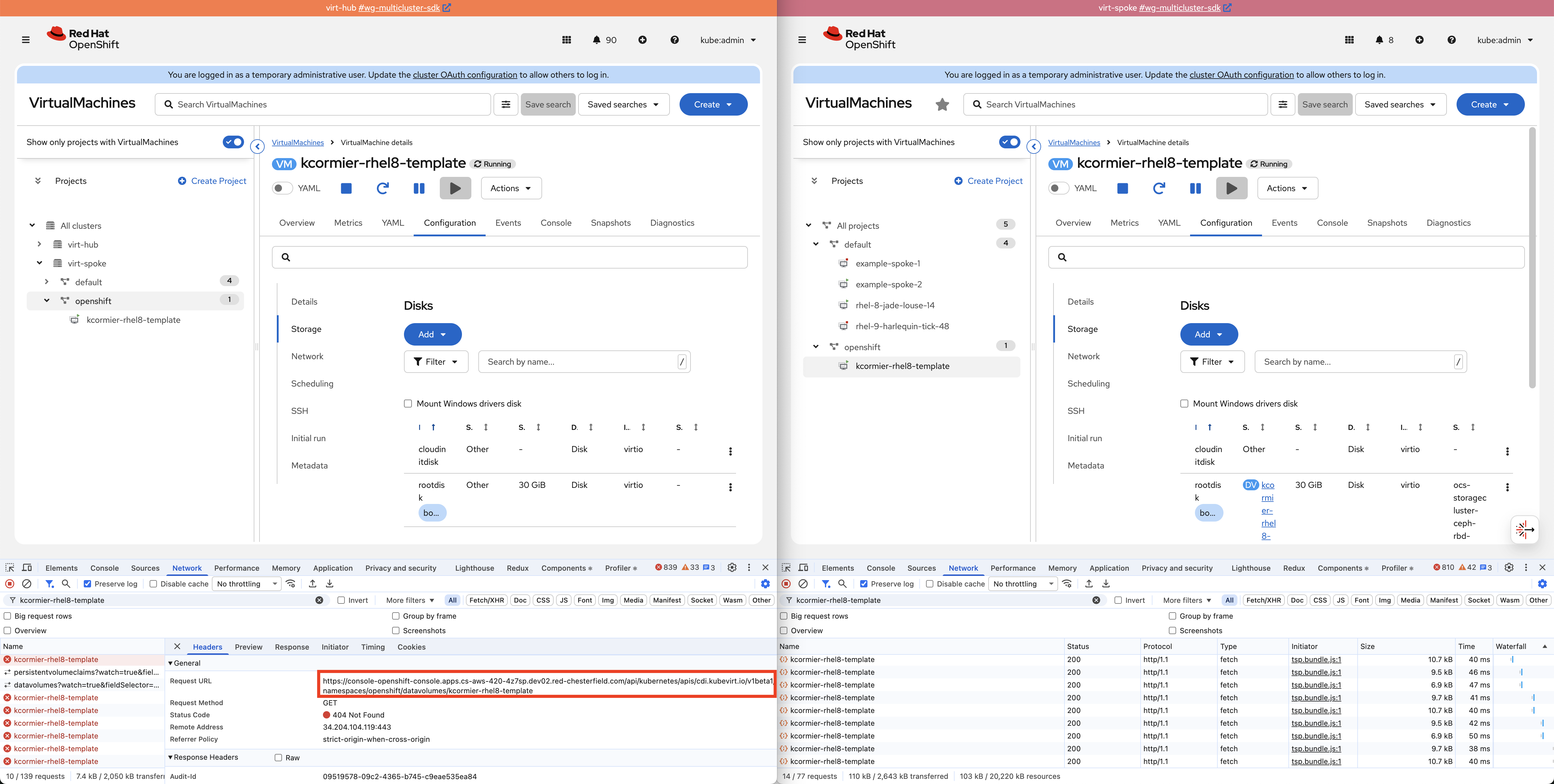The image size is (1554, 784).
Task: Open No throttling dropdown in left DevTools
Action: pos(247,584)
